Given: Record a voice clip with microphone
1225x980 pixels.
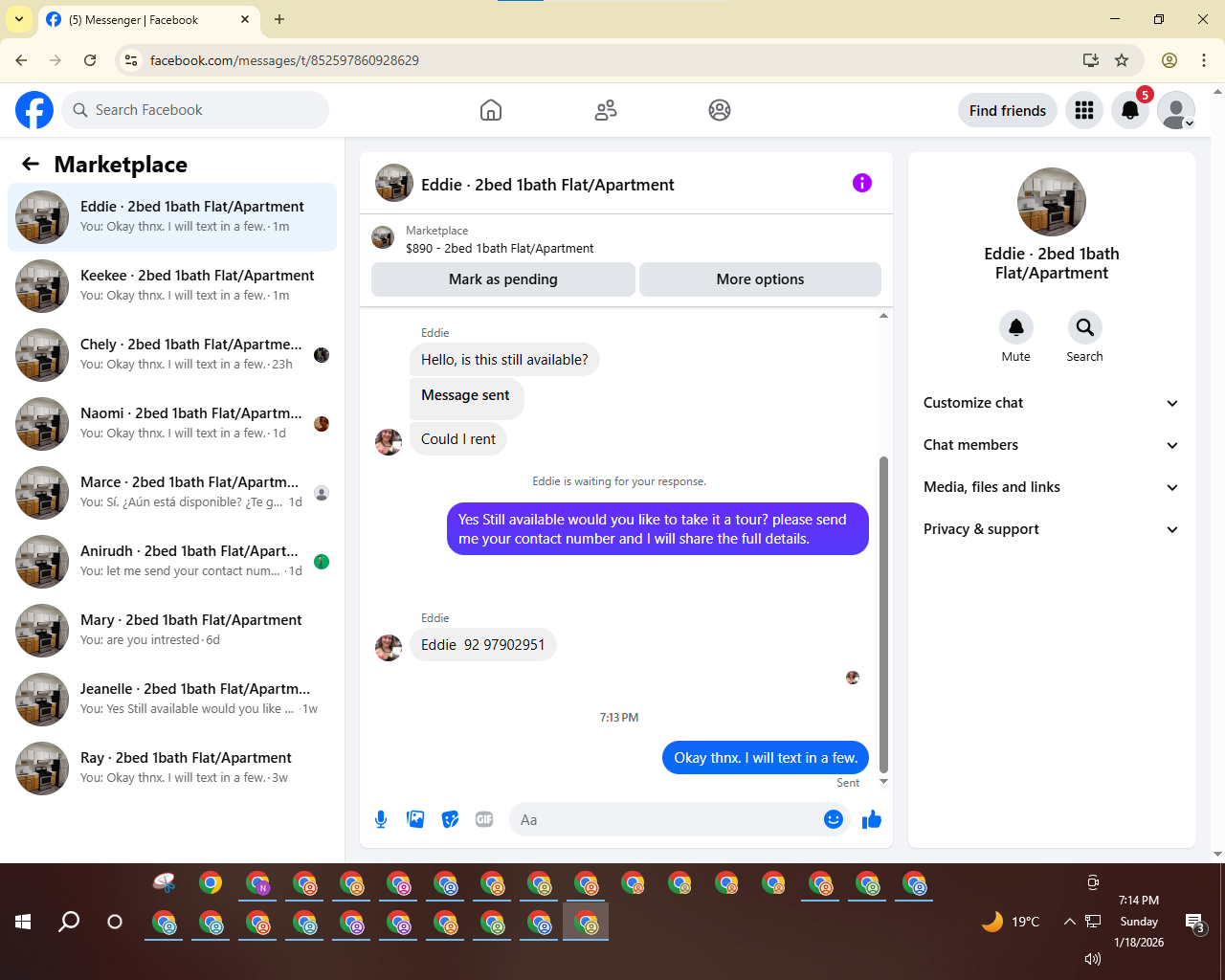Looking at the screenshot, I should 381,819.
